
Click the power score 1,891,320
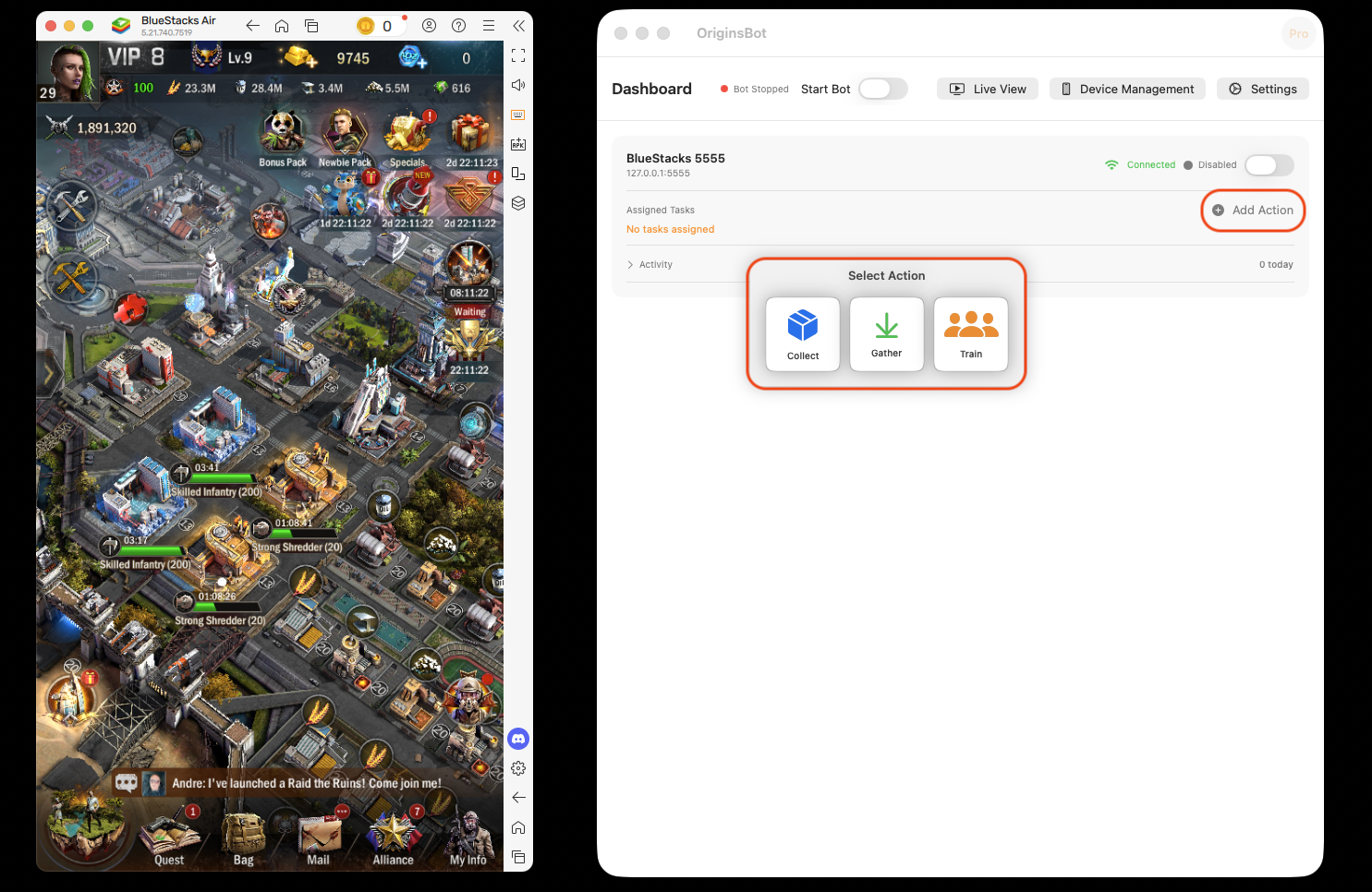tap(92, 127)
